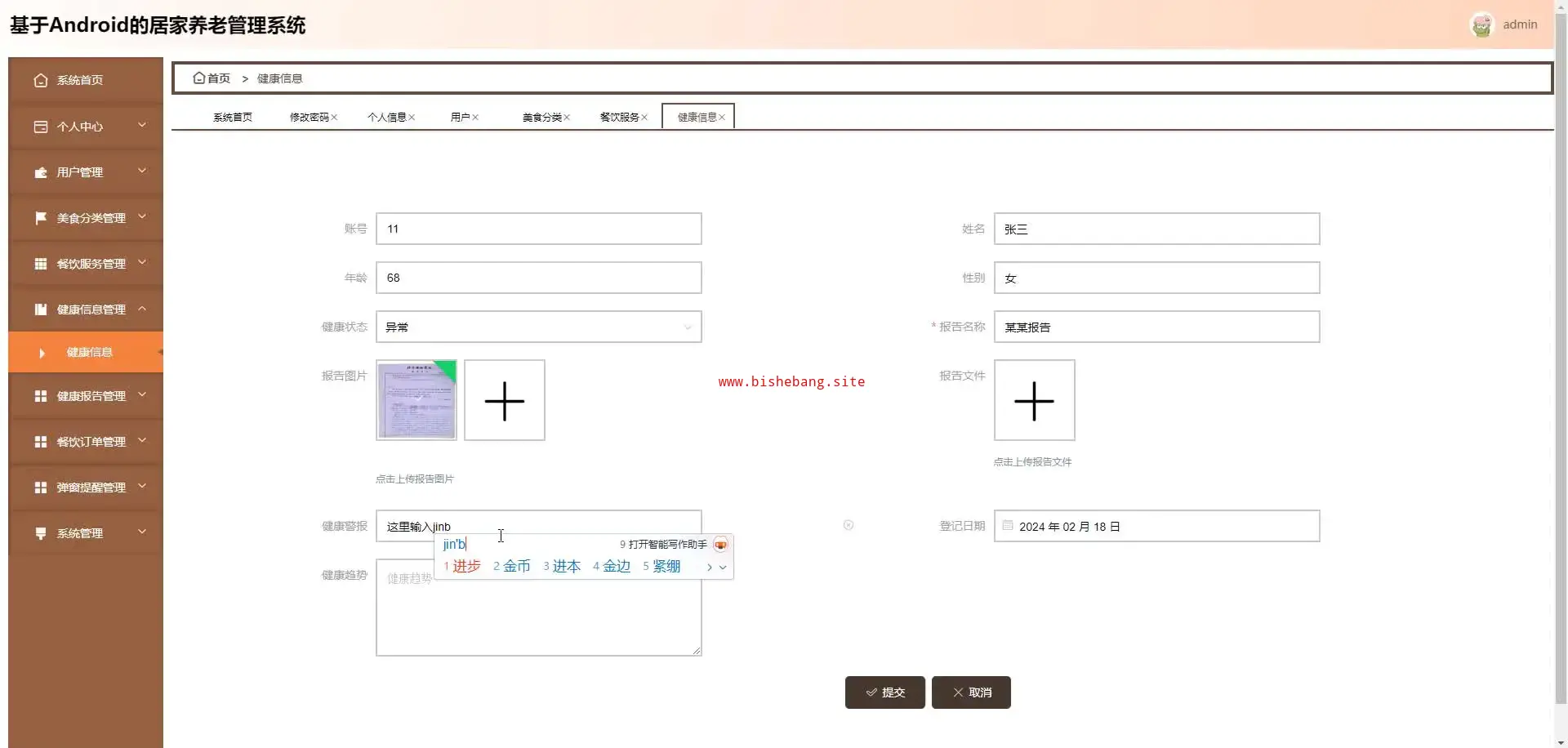Click plus icon to upload 报告文件
The width and height of the screenshot is (1568, 748).
[x=1034, y=401]
